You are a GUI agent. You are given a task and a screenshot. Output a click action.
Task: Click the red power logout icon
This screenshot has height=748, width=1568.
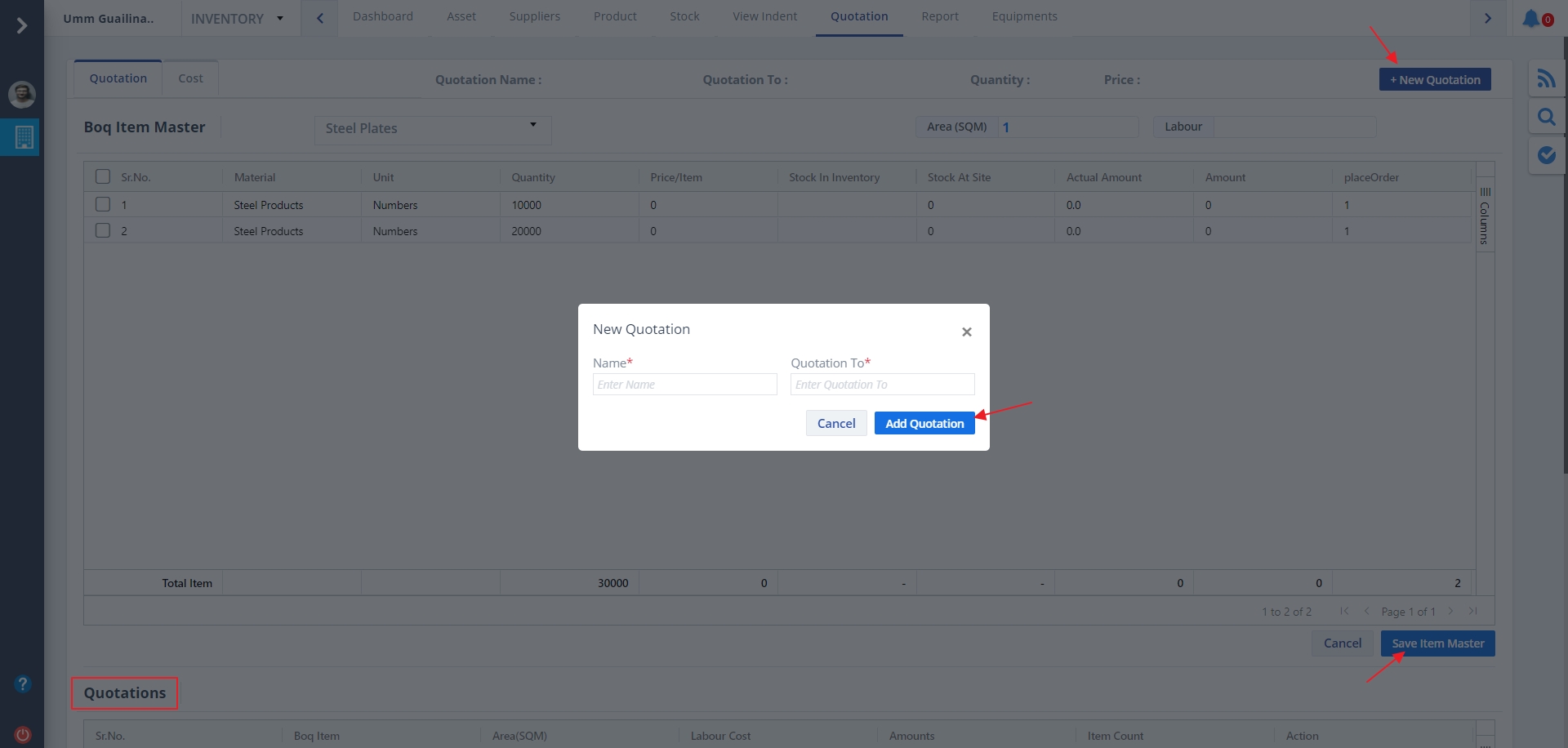23,734
